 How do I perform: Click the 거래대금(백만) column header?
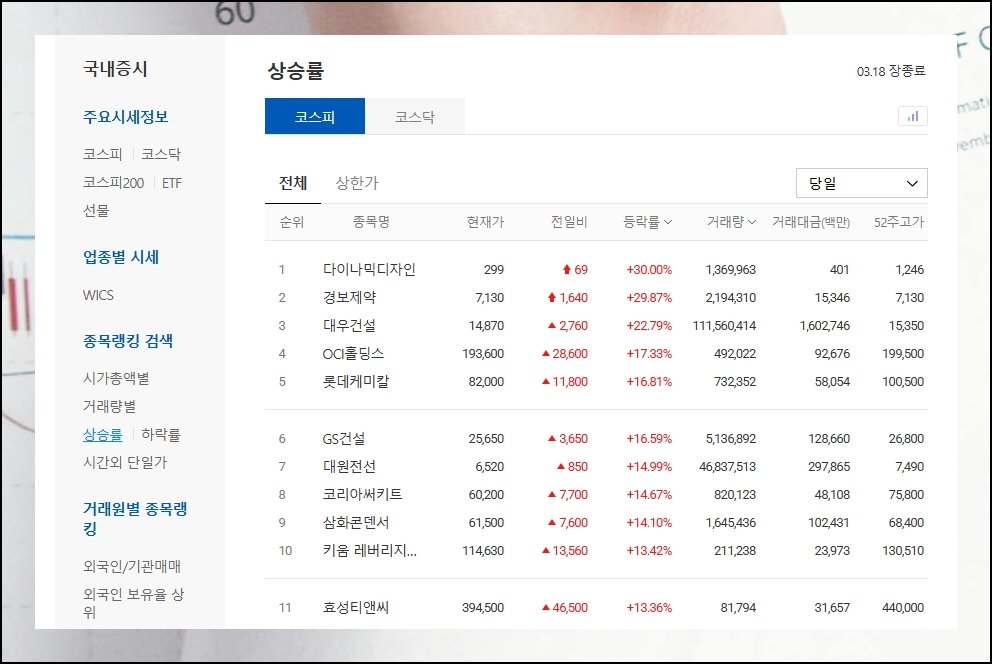tap(810, 222)
